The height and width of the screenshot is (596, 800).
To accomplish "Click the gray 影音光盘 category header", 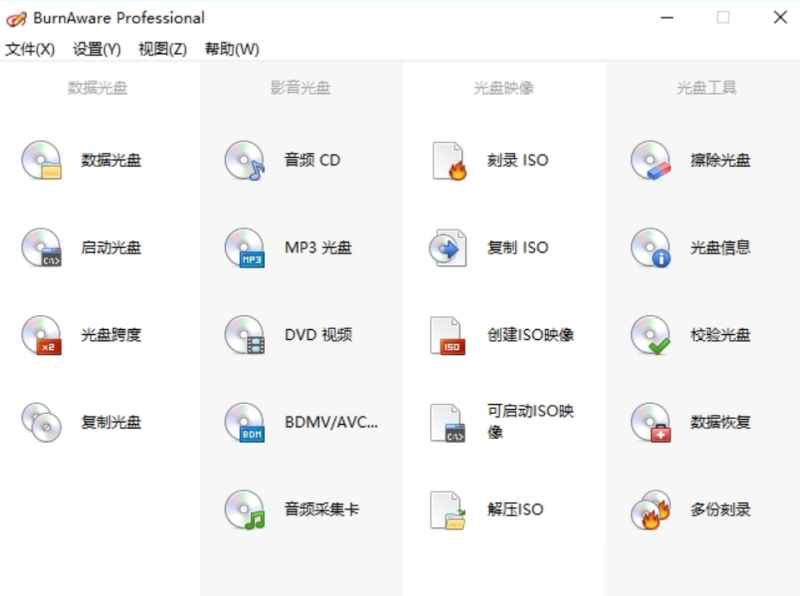I will click(301, 88).
